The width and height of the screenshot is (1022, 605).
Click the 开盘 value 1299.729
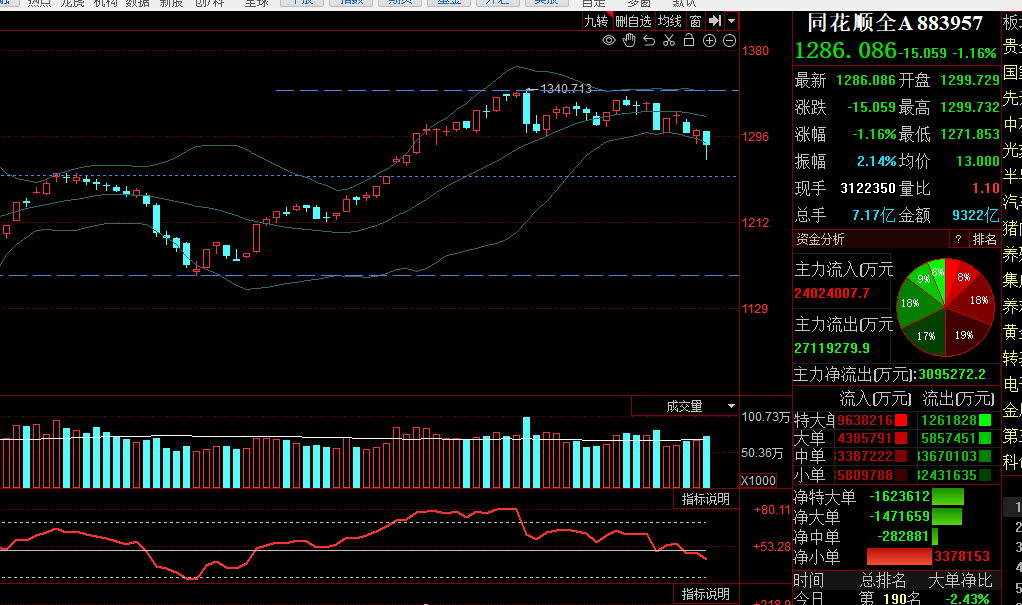click(970, 80)
